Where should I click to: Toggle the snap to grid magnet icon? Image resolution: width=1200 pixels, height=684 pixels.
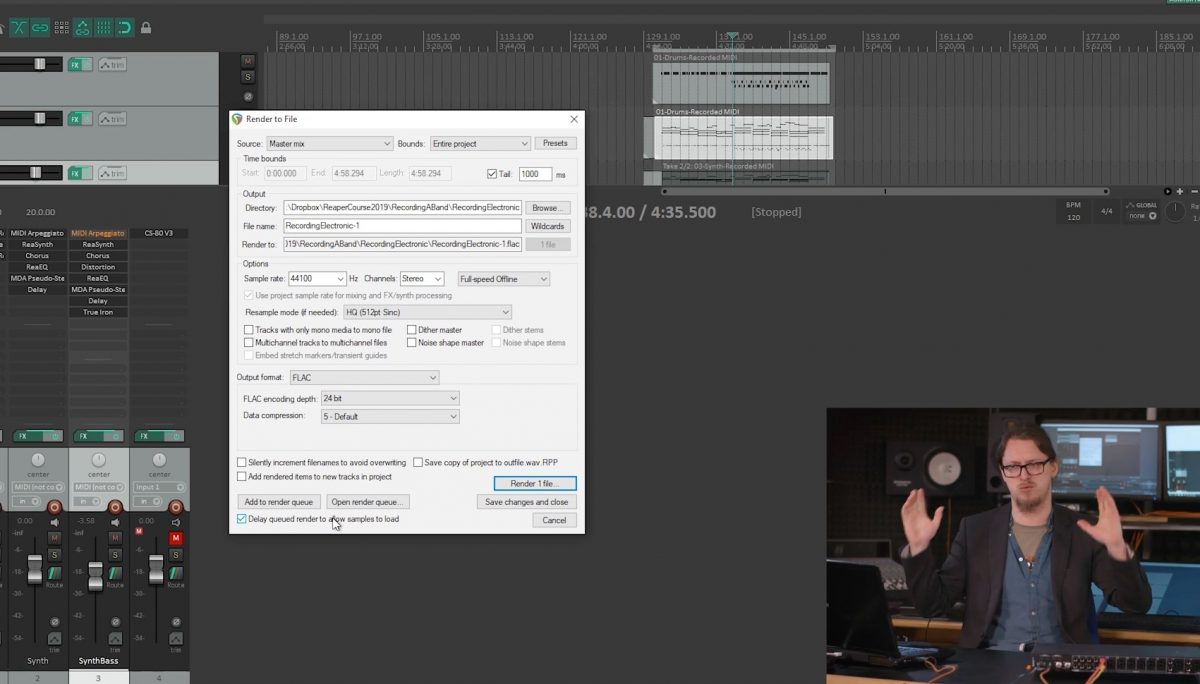[x=124, y=28]
